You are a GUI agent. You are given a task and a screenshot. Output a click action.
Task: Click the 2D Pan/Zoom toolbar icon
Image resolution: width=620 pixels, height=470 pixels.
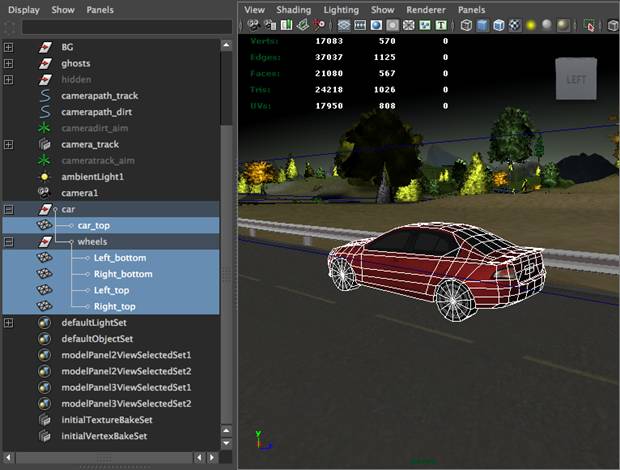319,25
